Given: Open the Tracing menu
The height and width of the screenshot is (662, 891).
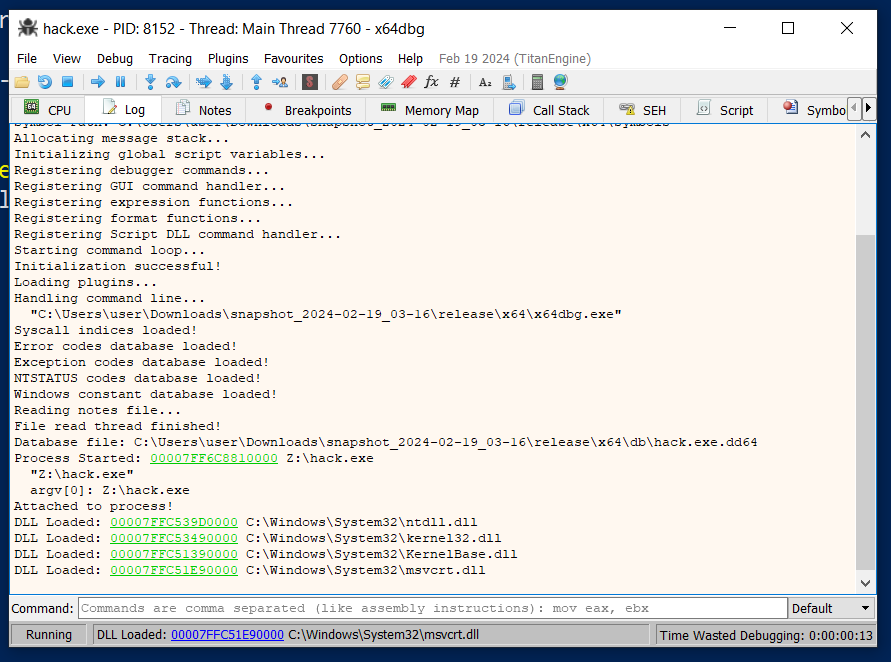Looking at the screenshot, I should [x=170, y=59].
